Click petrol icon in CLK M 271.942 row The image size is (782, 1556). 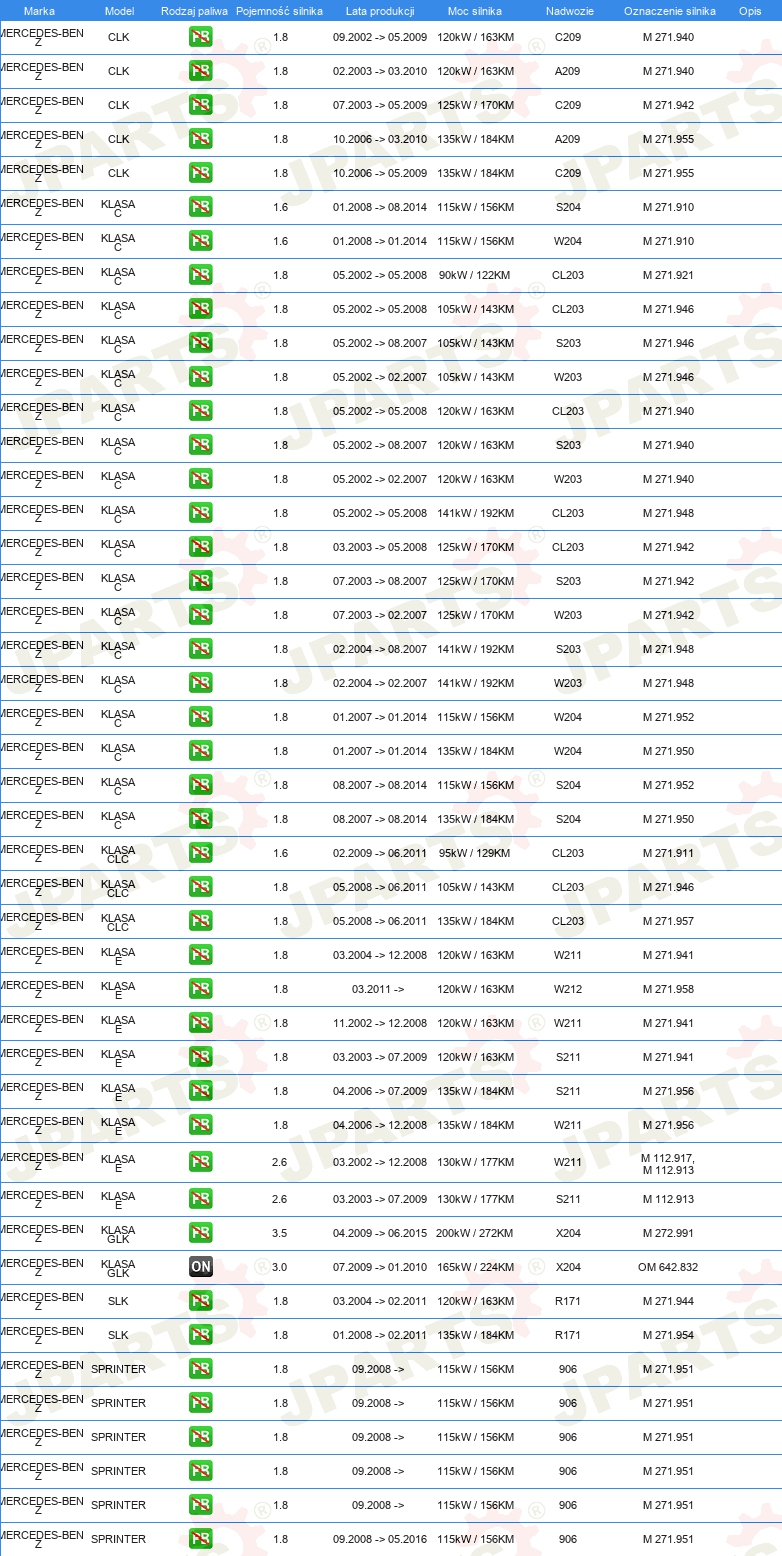(200, 105)
